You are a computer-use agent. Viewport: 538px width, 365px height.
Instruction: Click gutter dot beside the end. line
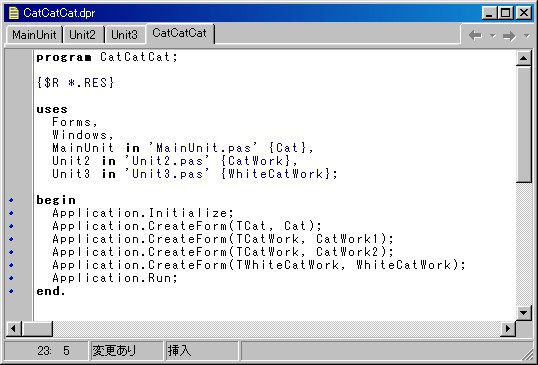pyautogui.click(x=11, y=291)
